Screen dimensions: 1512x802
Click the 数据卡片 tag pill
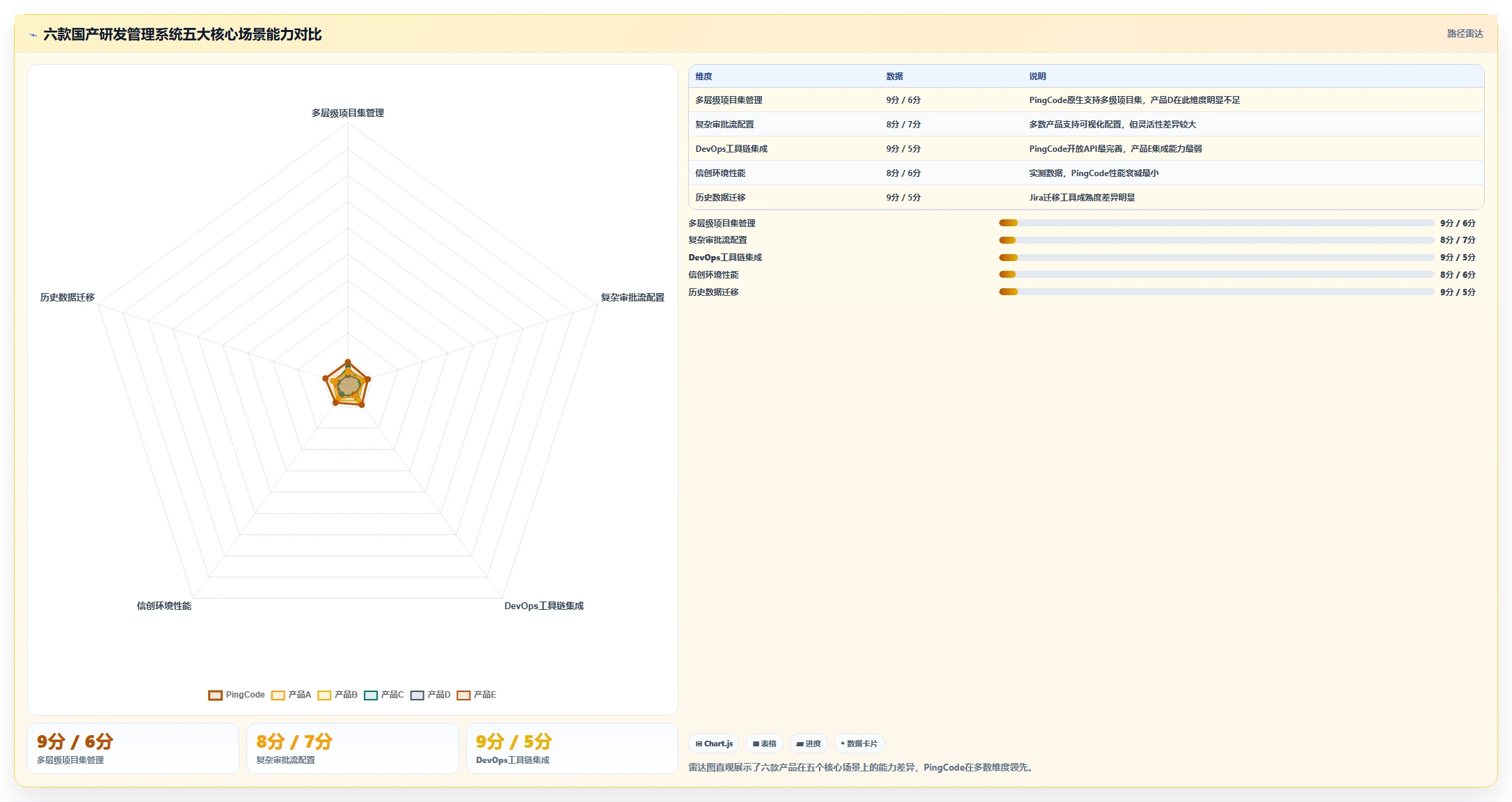tap(859, 744)
